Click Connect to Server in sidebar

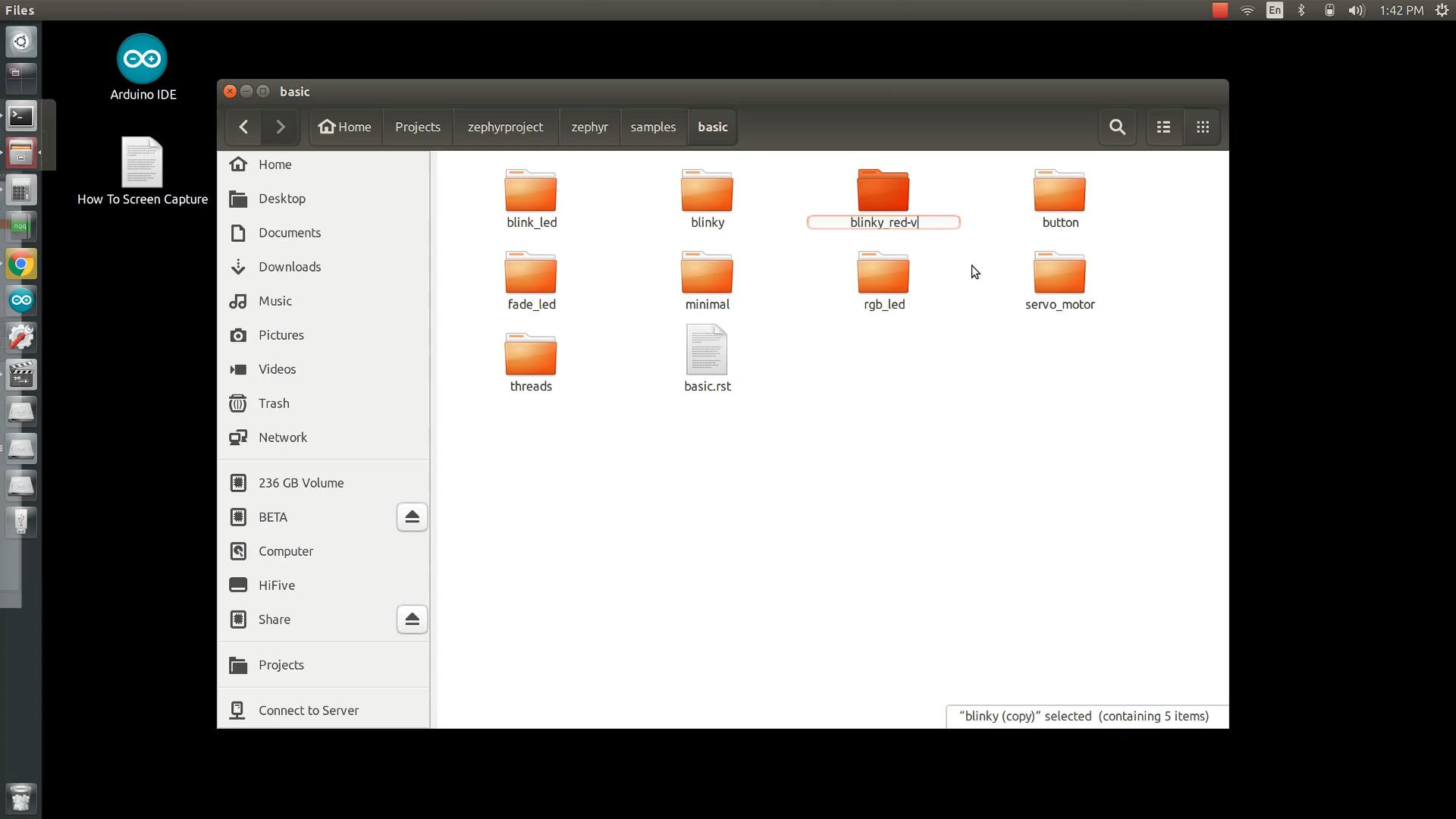[307, 710]
